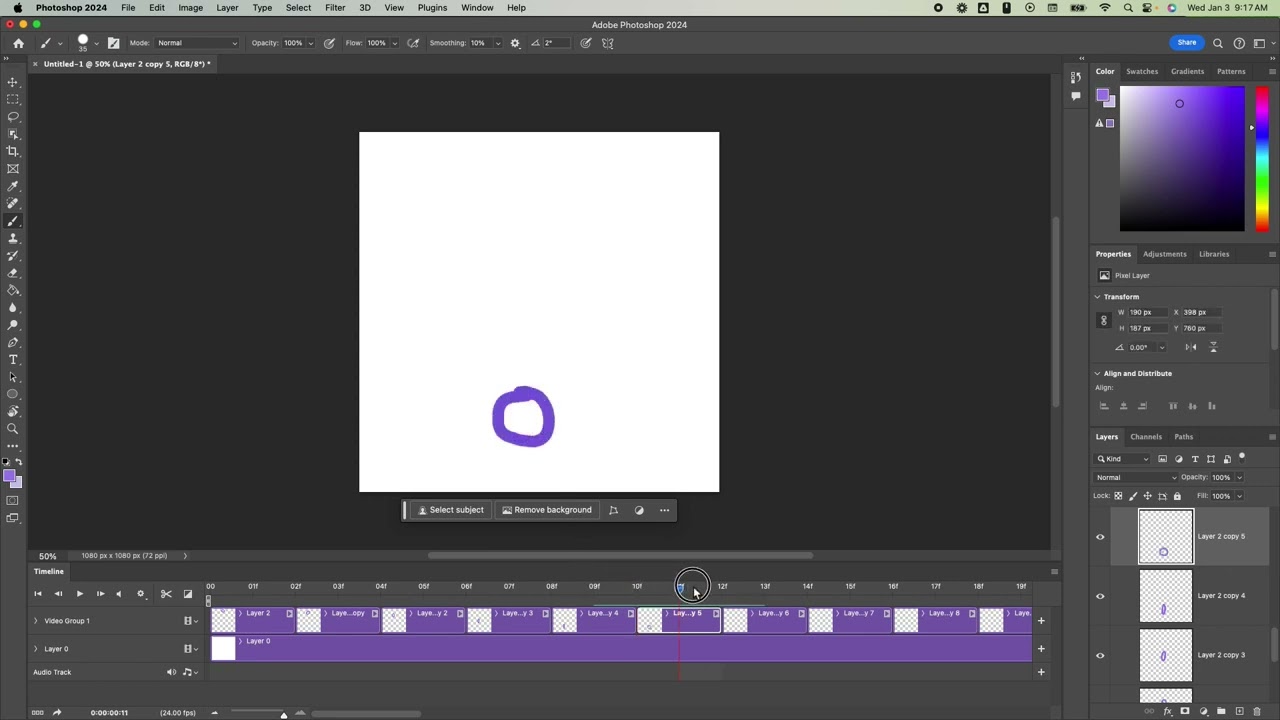The image size is (1280, 720).
Task: Toggle Lock all padlock icon
Action: tap(1177, 496)
